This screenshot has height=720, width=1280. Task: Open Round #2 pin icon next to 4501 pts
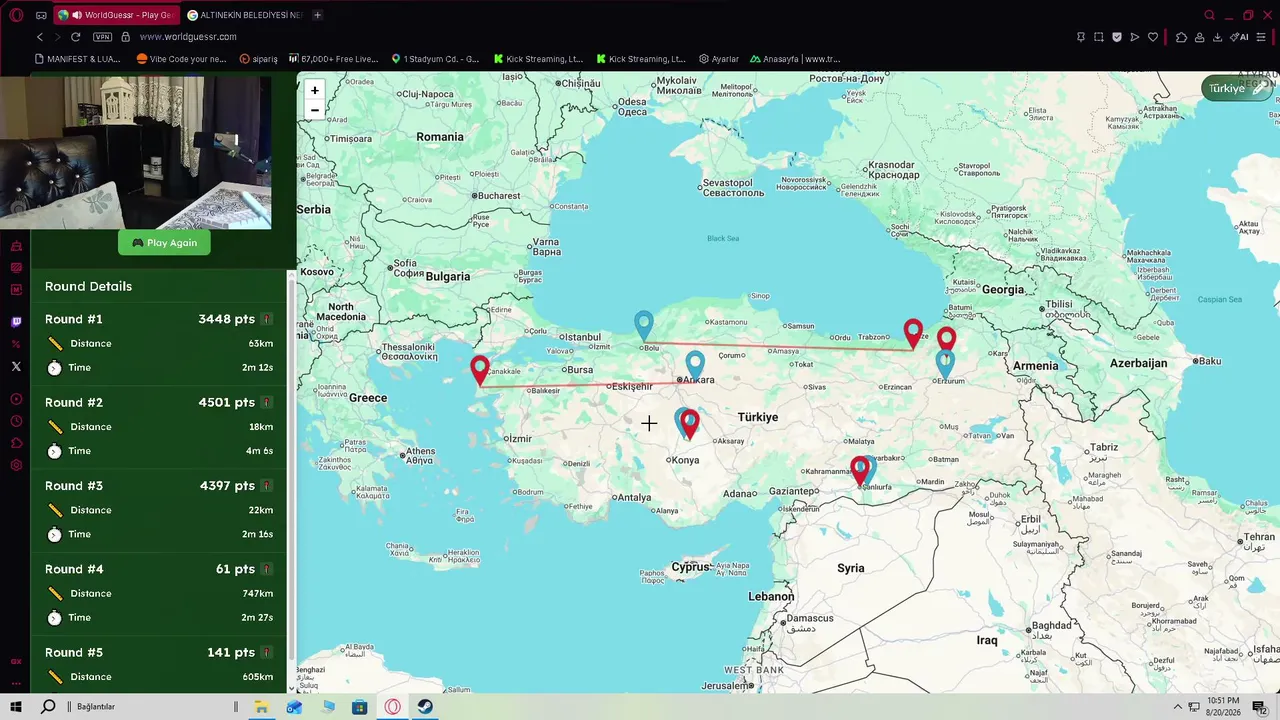click(266, 402)
